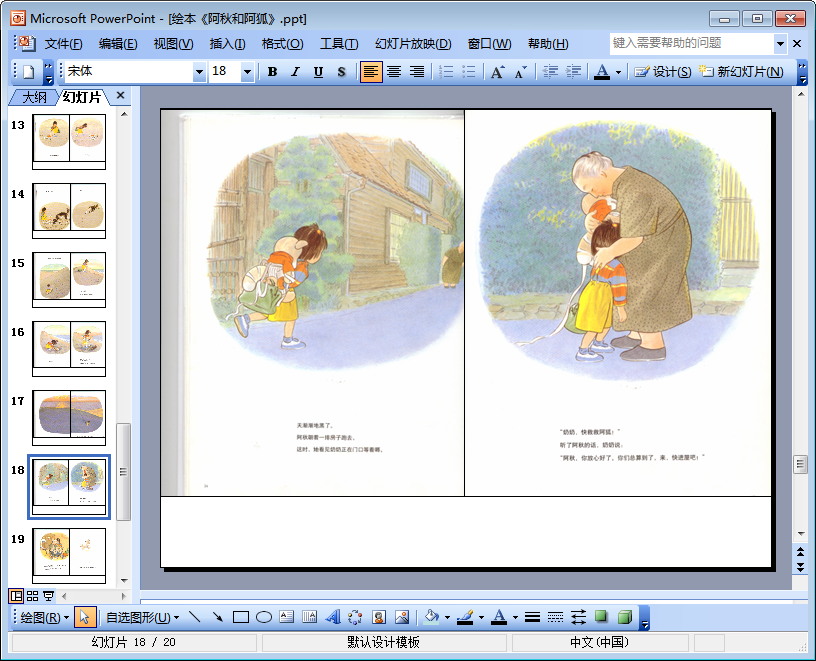Click Increase Font Size icon
This screenshot has height=661, width=816.
click(x=498, y=72)
